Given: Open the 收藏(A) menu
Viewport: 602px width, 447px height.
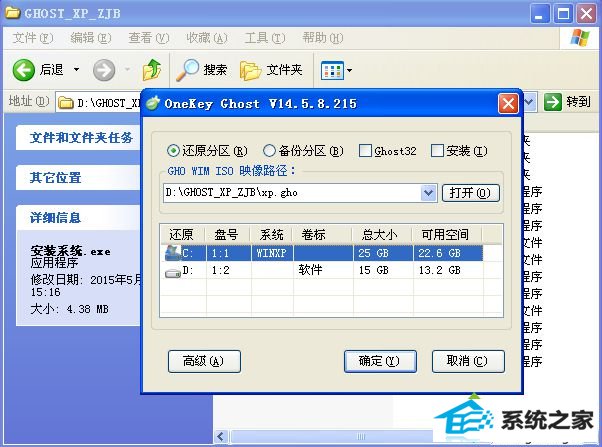Looking at the screenshot, I should pyautogui.click(x=207, y=38).
